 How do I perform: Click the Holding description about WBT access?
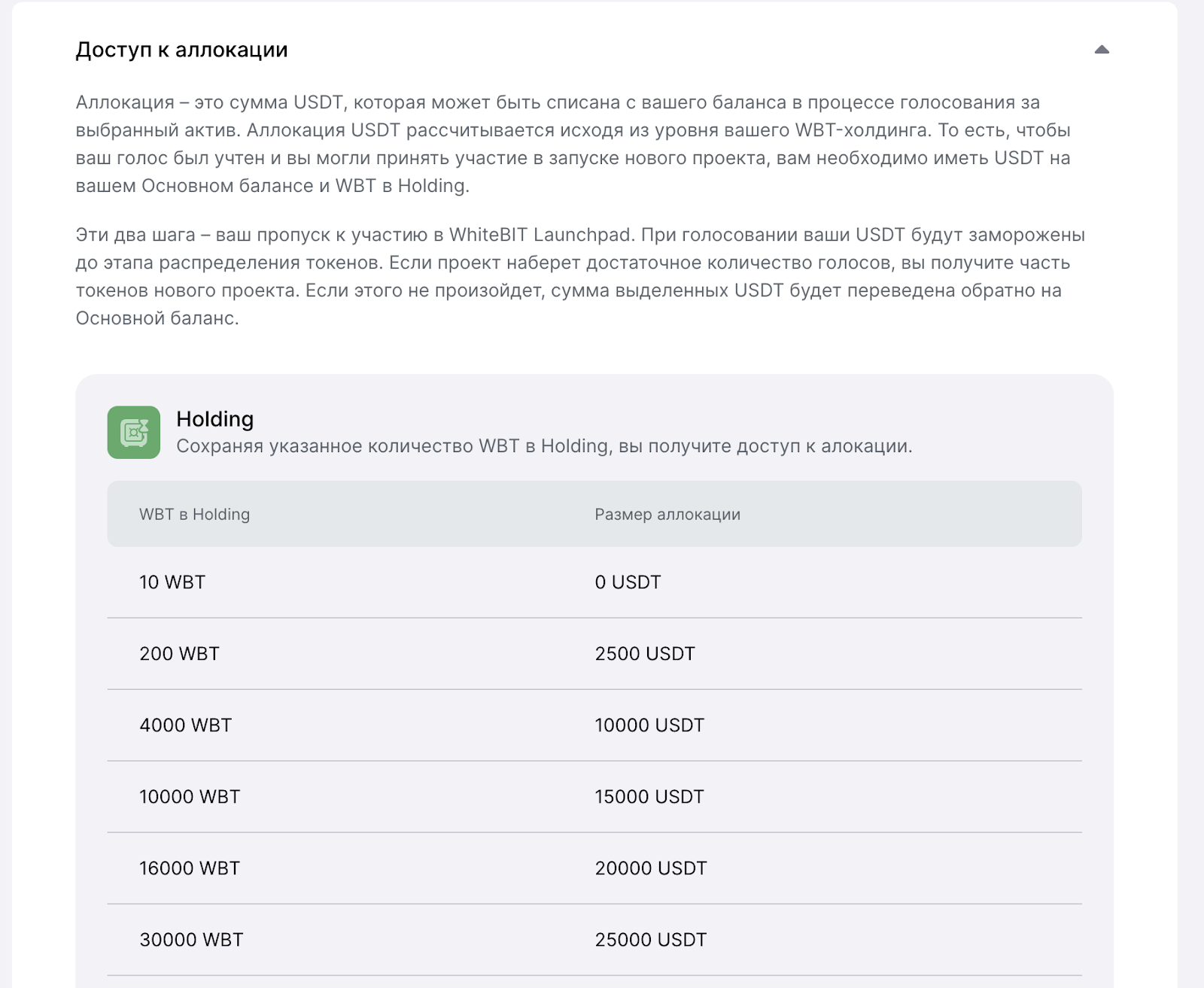click(544, 446)
